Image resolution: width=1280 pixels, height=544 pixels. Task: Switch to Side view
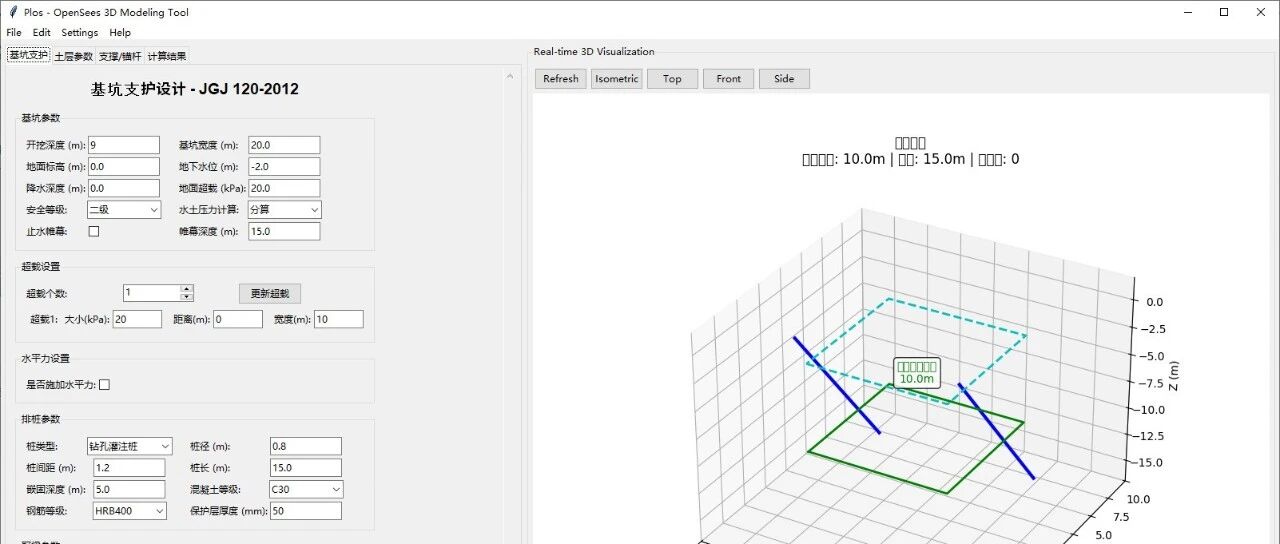click(784, 79)
